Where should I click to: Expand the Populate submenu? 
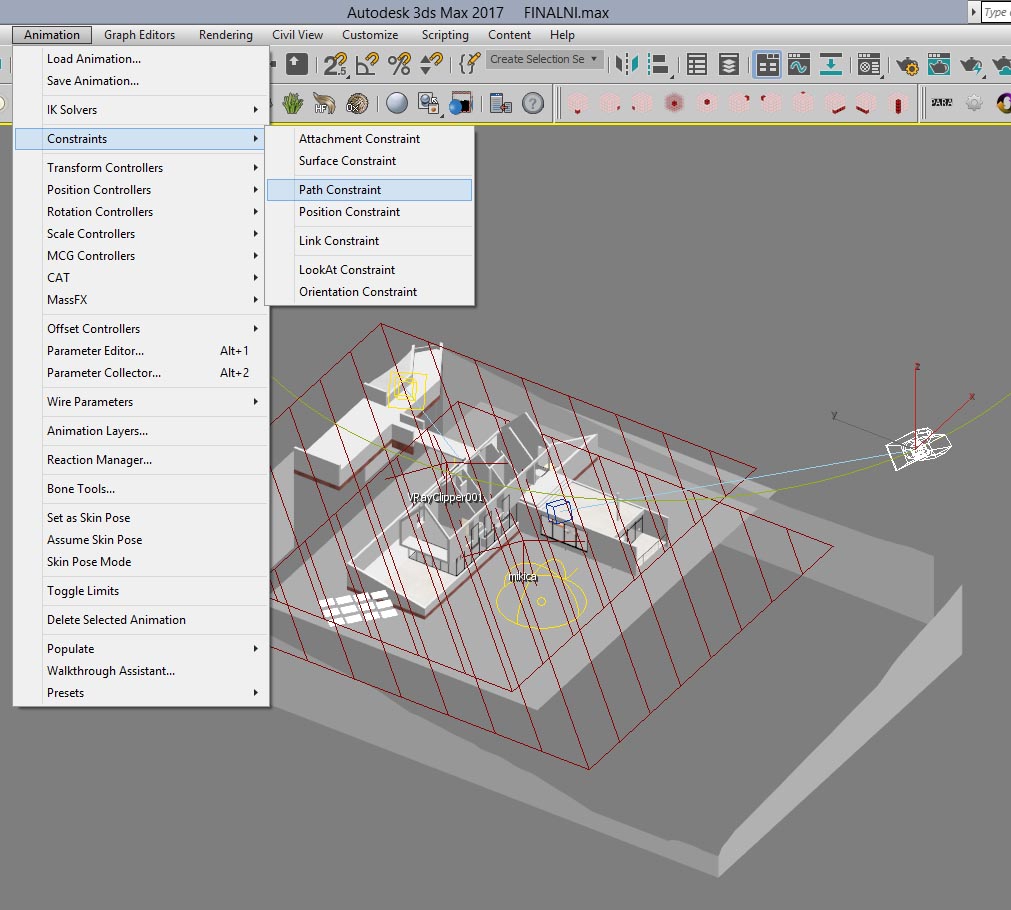(x=139, y=649)
